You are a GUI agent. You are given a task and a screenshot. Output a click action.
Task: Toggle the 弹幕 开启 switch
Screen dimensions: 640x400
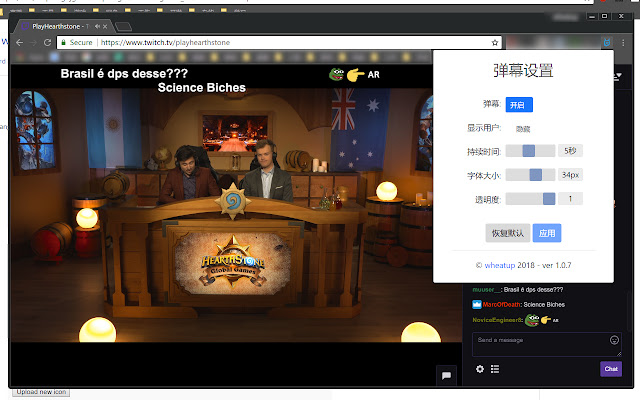coord(519,105)
